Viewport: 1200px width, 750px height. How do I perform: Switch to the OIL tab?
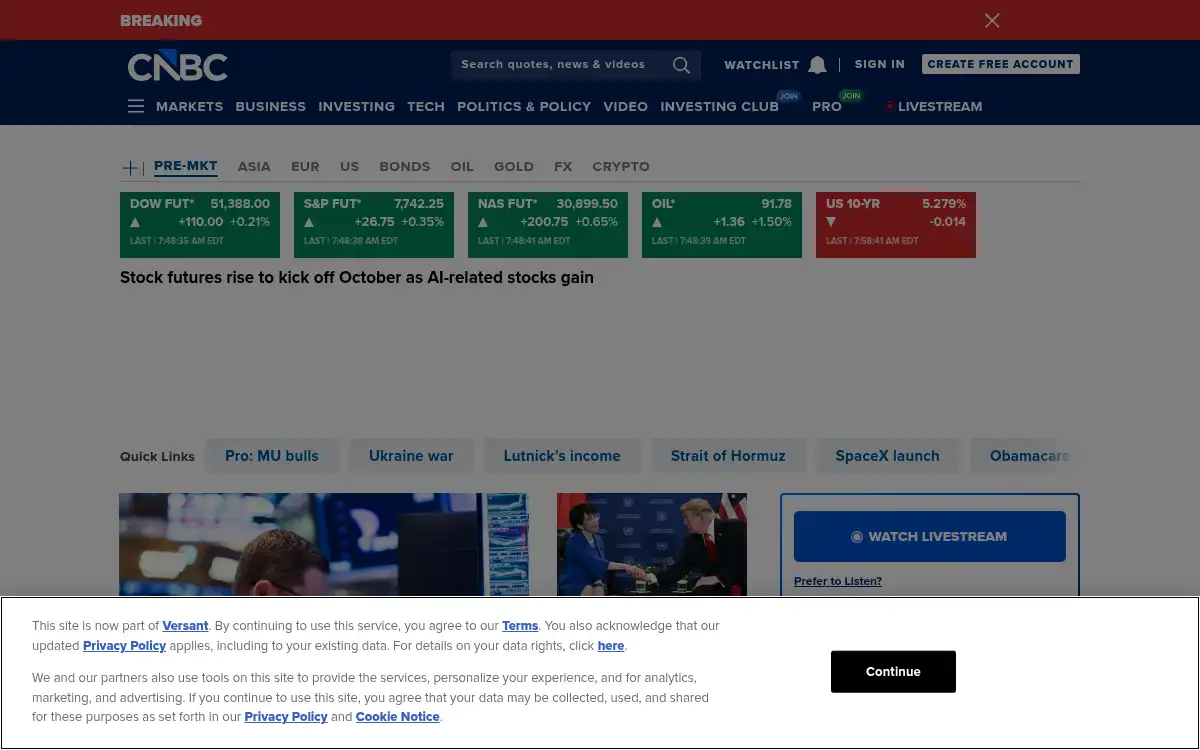pyautogui.click(x=462, y=167)
